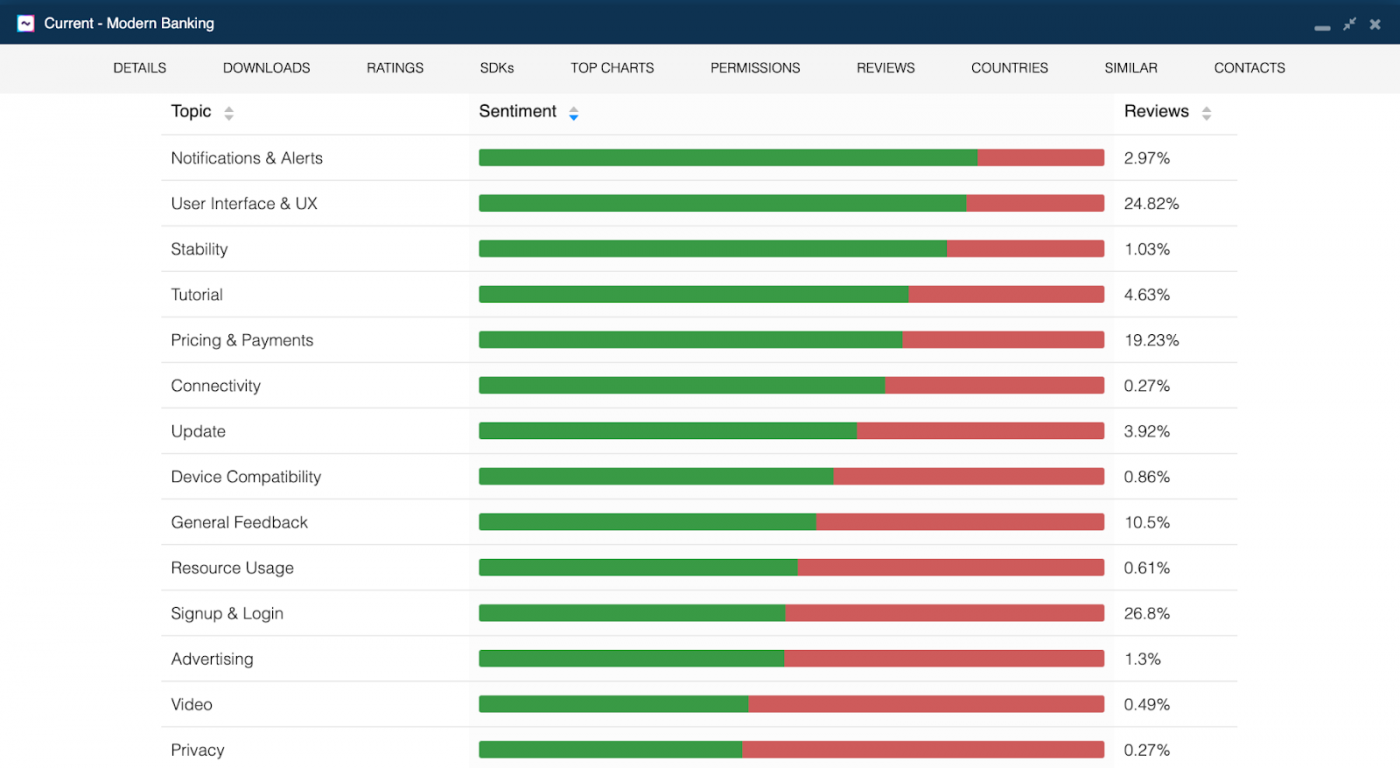Select the SDKs tab

pyautogui.click(x=497, y=67)
